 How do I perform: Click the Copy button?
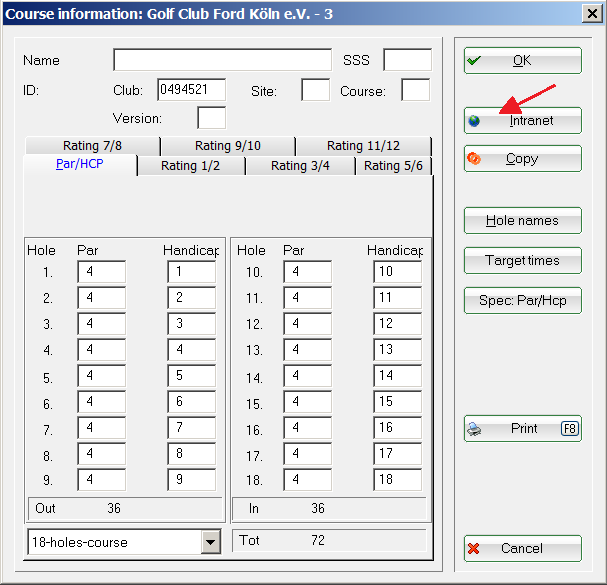pyautogui.click(x=523, y=158)
